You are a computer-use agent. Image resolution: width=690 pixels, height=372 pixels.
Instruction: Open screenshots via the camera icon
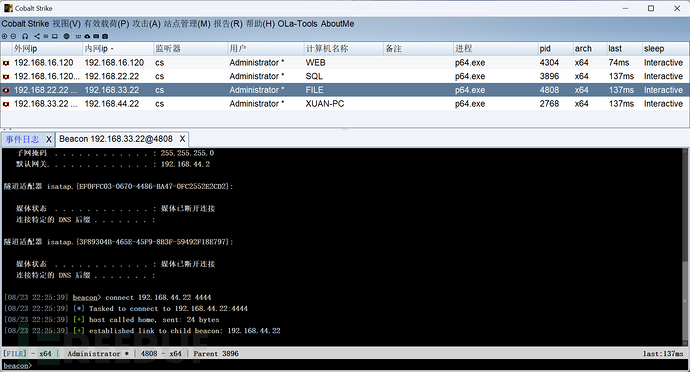105,36
